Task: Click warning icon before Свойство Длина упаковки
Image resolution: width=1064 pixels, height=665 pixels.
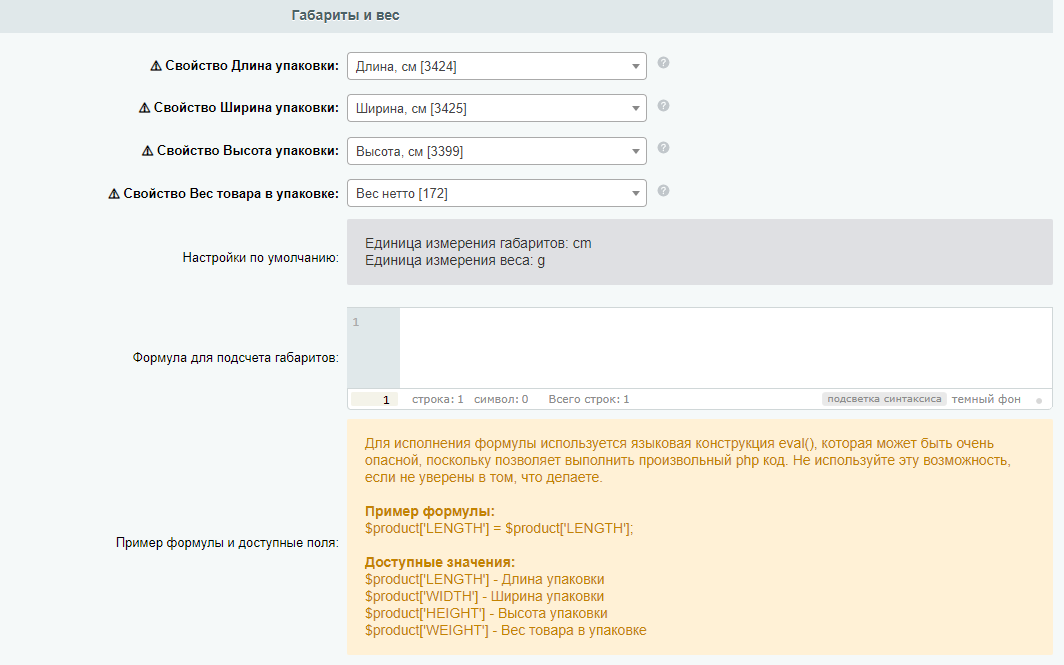Action: pyautogui.click(x=156, y=66)
